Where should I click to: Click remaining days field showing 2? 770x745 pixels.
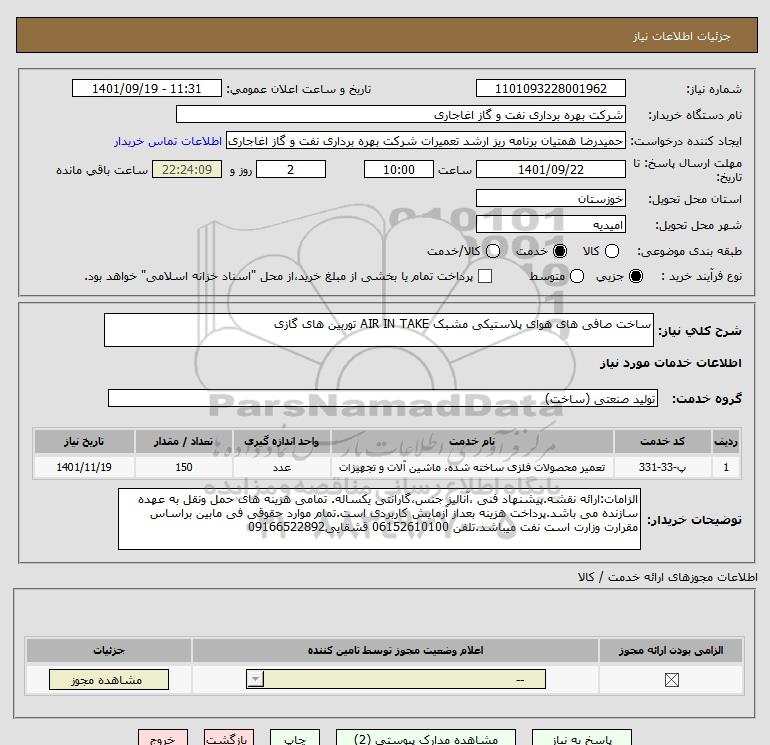tap(291, 169)
